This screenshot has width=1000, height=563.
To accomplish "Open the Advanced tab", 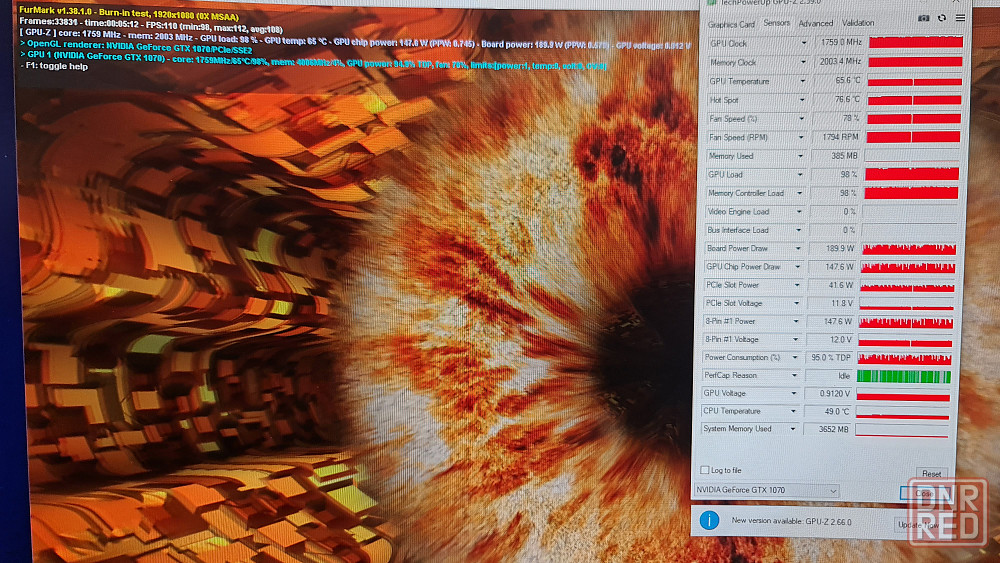I will pyautogui.click(x=816, y=24).
